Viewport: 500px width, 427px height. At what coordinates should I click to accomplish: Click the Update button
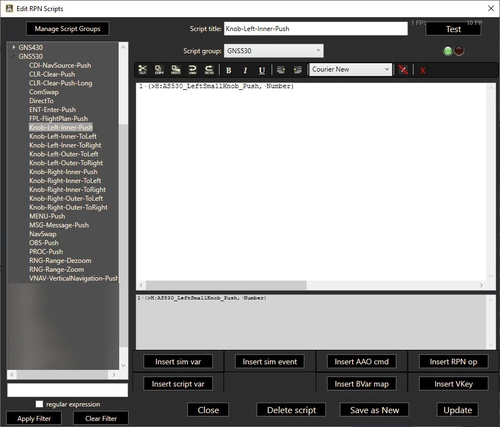click(458, 410)
